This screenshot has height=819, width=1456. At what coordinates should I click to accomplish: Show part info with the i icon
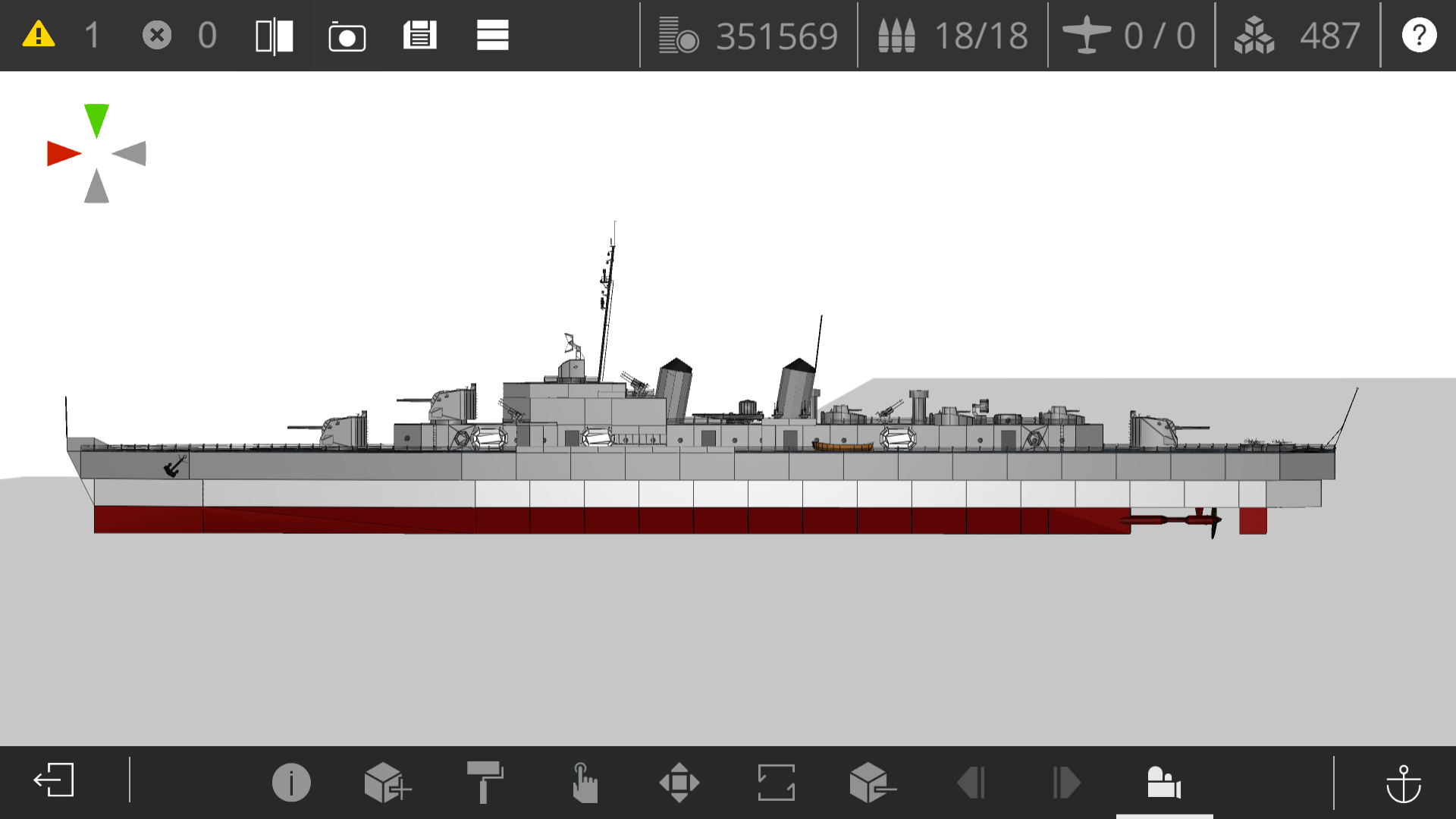pos(291,782)
